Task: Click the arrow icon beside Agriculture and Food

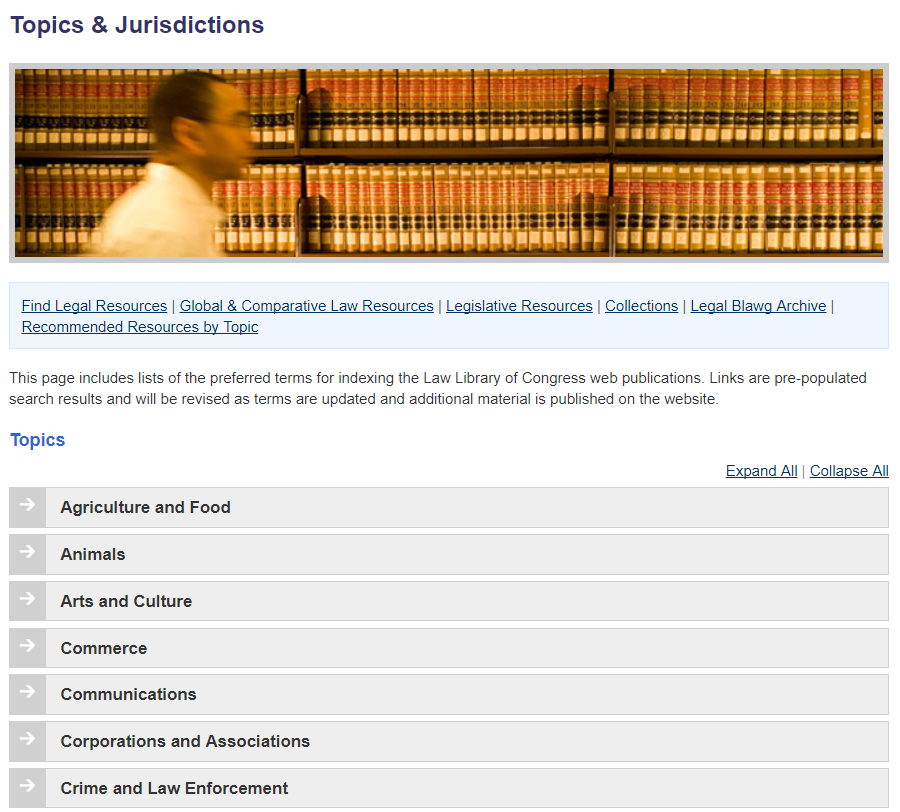Action: (27, 505)
